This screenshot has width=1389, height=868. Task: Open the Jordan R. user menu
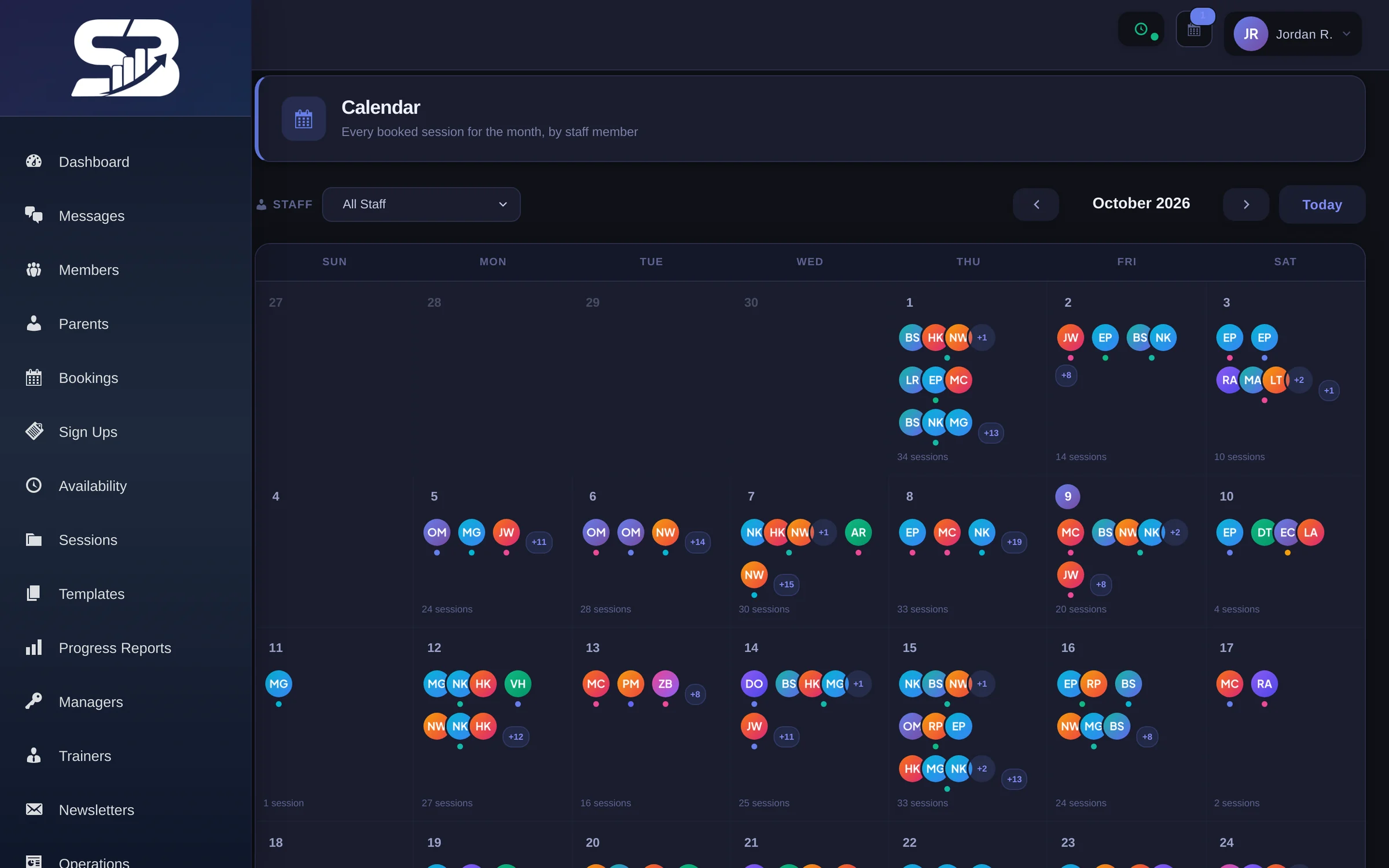coord(1293,34)
